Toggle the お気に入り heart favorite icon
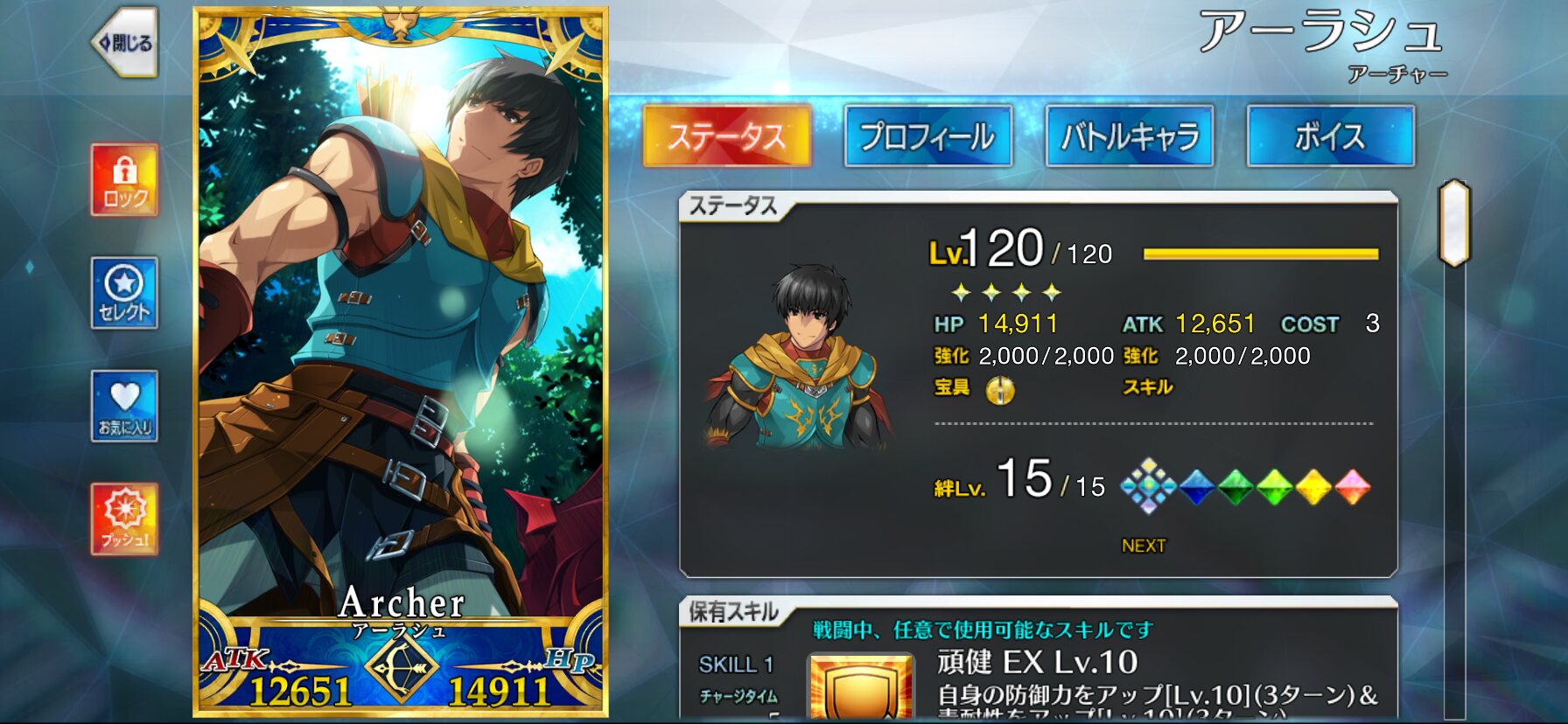The height and width of the screenshot is (724, 1568). point(124,406)
